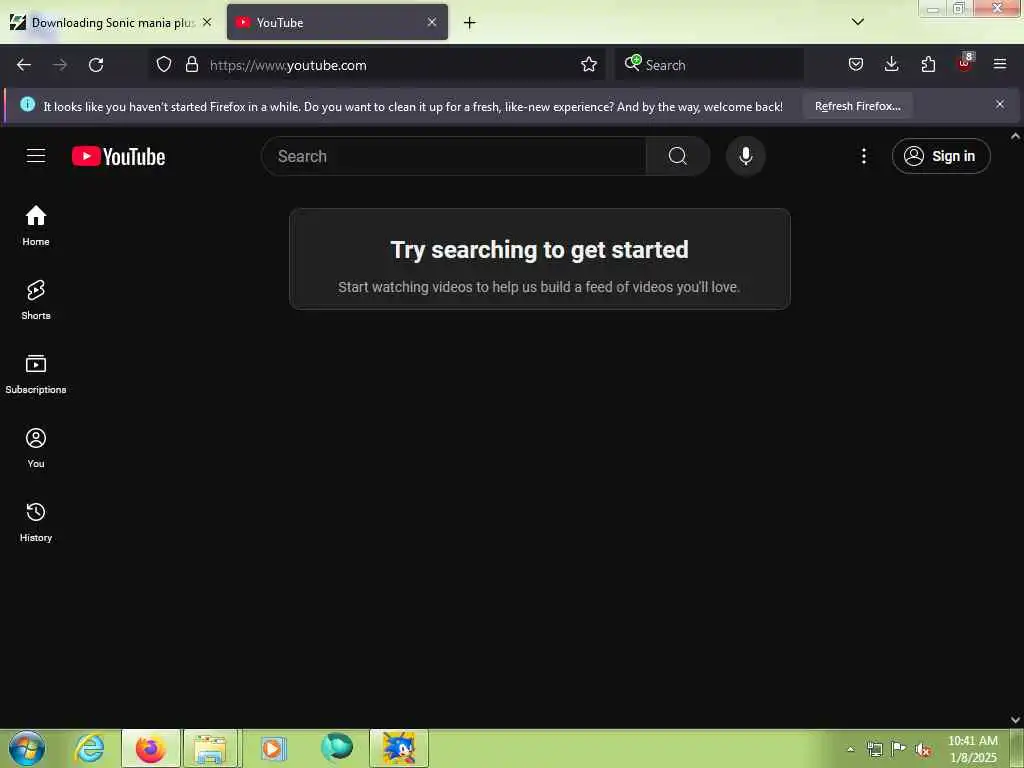The height and width of the screenshot is (768, 1024).
Task: Dismiss the Firefox refresh notification bar
Action: click(x=1000, y=104)
